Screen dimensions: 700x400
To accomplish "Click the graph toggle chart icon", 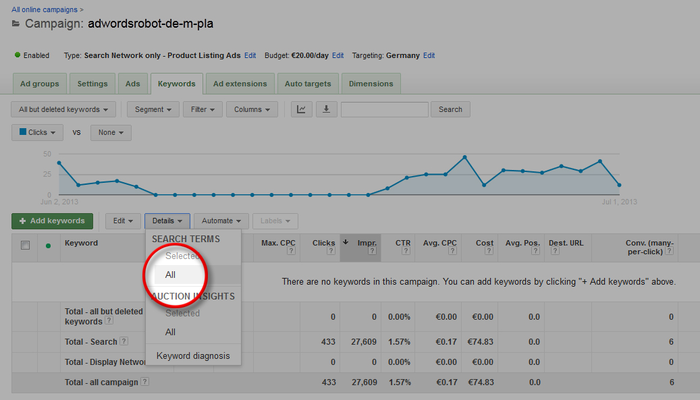I will [x=301, y=109].
